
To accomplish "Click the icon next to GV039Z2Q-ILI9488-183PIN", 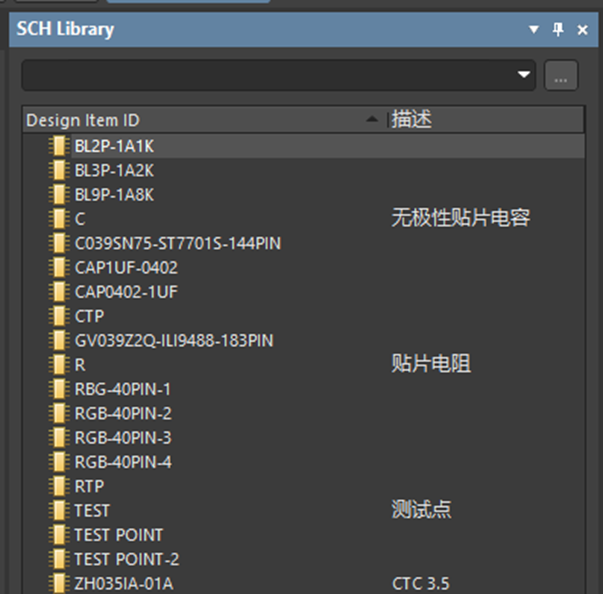I will [x=59, y=340].
